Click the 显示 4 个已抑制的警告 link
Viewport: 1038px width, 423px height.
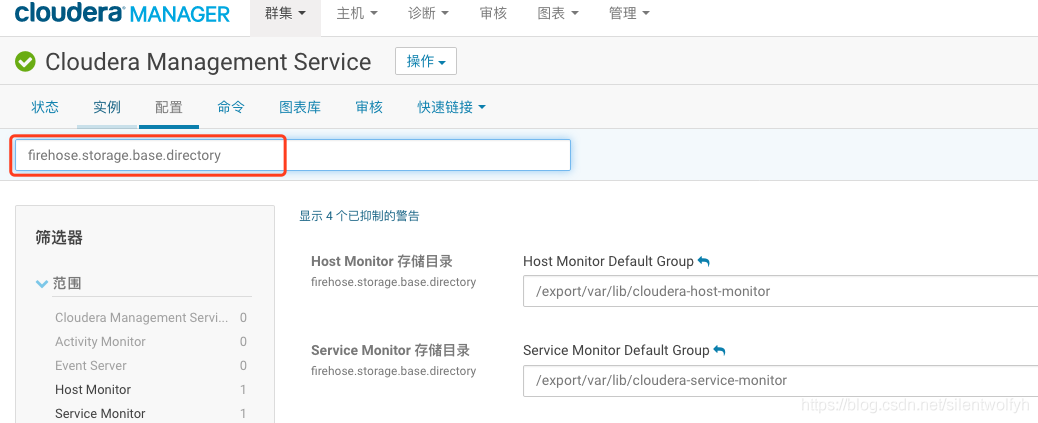[359, 215]
